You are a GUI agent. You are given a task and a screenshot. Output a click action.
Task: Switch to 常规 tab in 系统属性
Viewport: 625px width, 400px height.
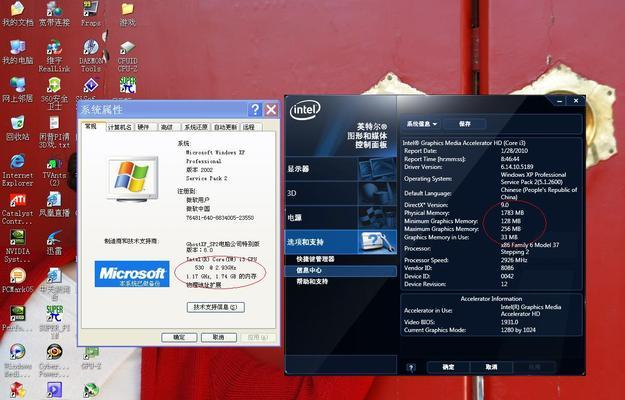tap(91, 126)
